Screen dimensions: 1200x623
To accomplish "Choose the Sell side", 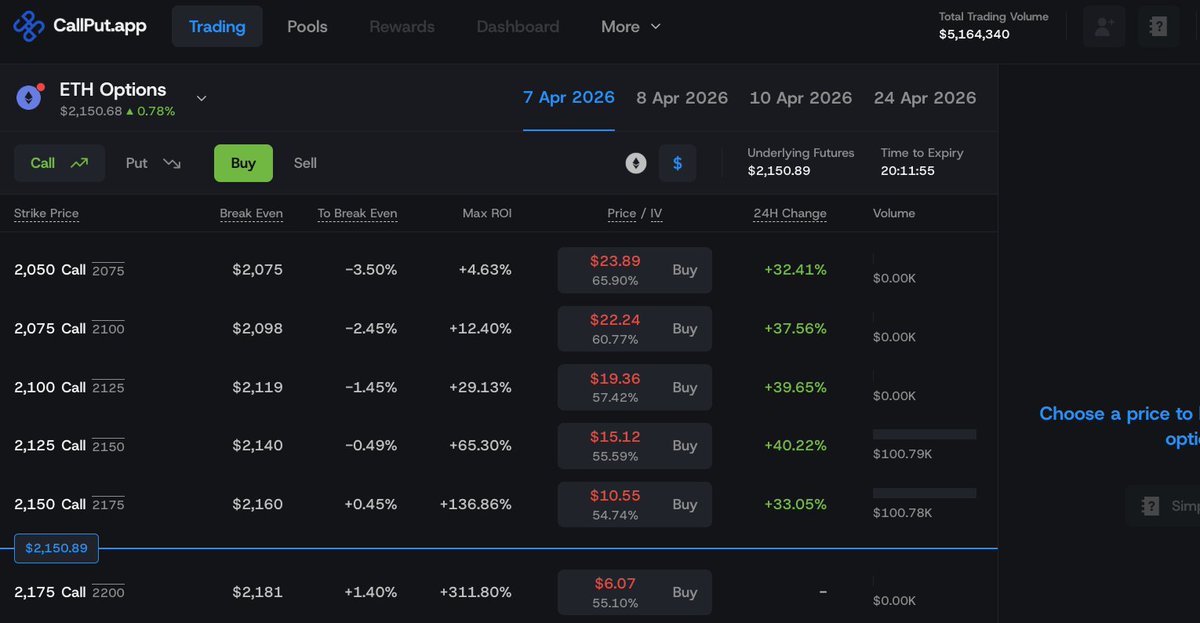I will click(x=305, y=163).
